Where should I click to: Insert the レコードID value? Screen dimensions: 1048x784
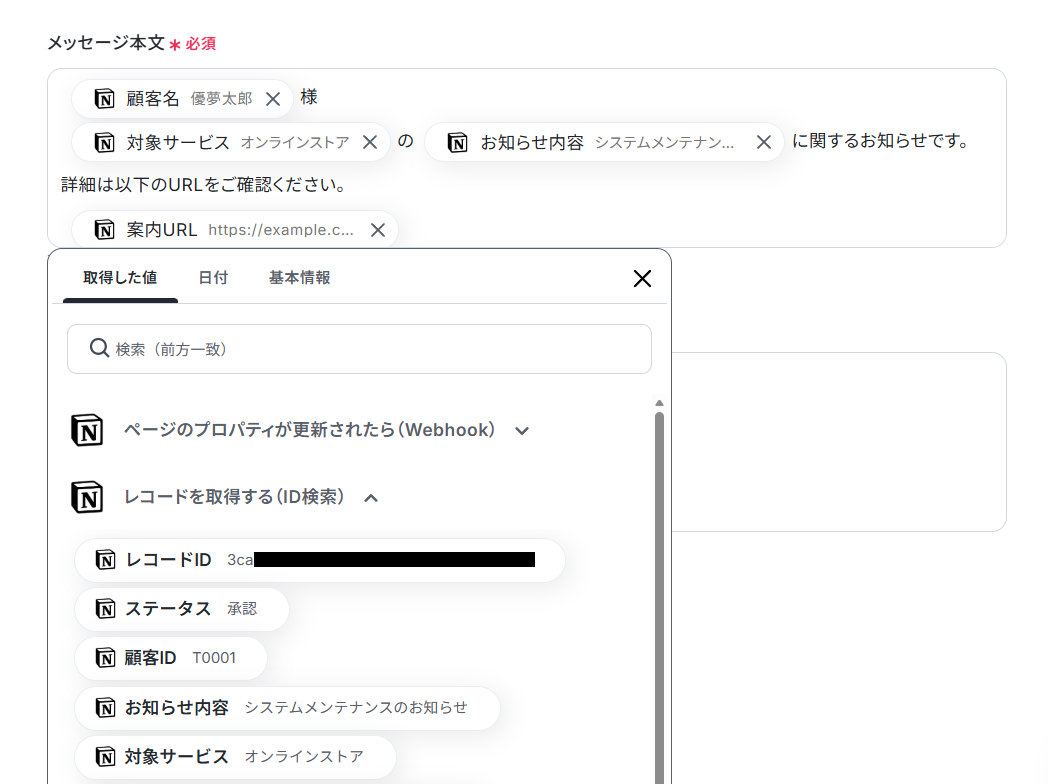click(x=319, y=560)
